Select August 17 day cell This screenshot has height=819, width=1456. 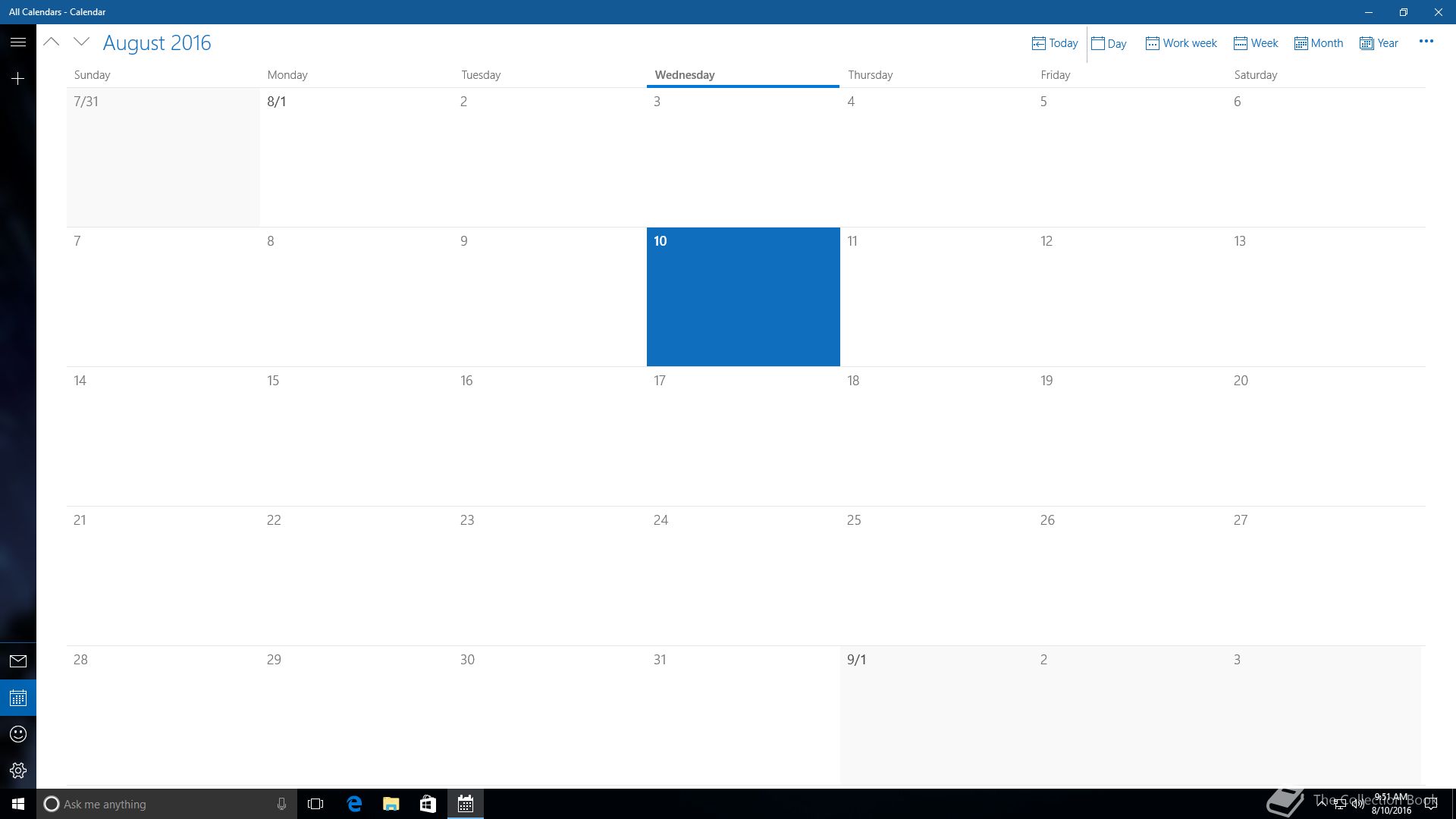pos(743,436)
